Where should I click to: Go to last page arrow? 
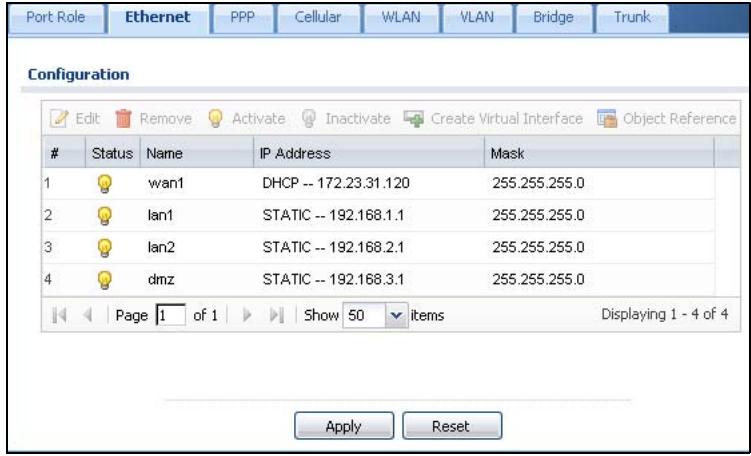coord(277,315)
